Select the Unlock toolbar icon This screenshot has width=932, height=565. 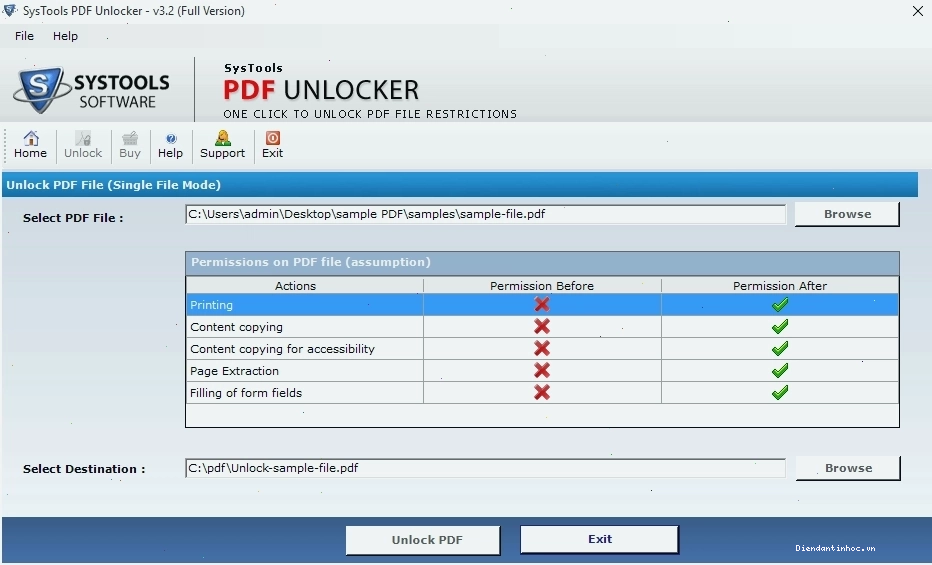pyautogui.click(x=83, y=145)
